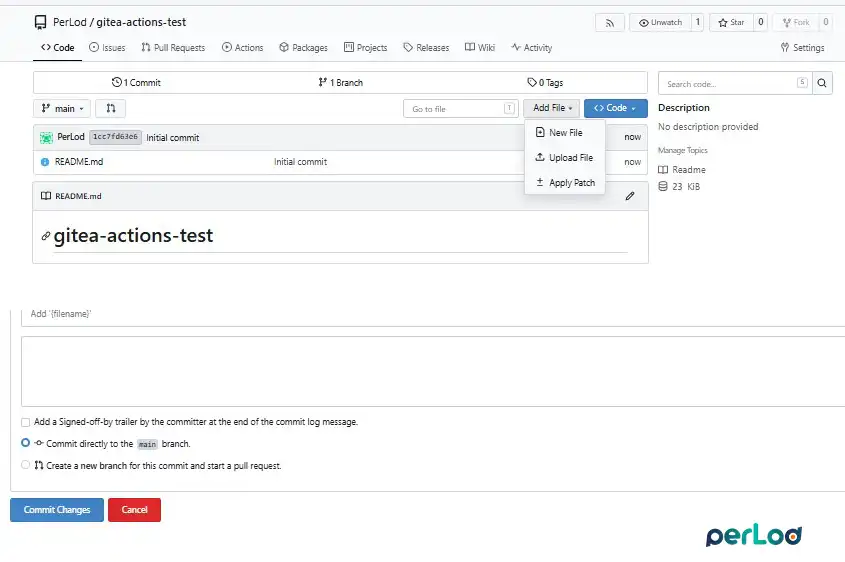Open the Packages tab
Viewport: 845px width, 562px height.
coord(303,47)
